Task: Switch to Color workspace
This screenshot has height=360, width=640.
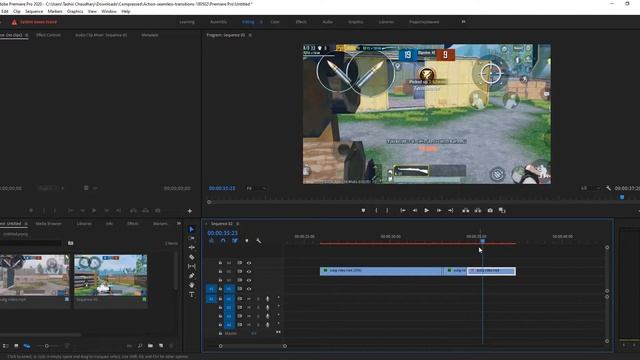Action: click(x=275, y=22)
